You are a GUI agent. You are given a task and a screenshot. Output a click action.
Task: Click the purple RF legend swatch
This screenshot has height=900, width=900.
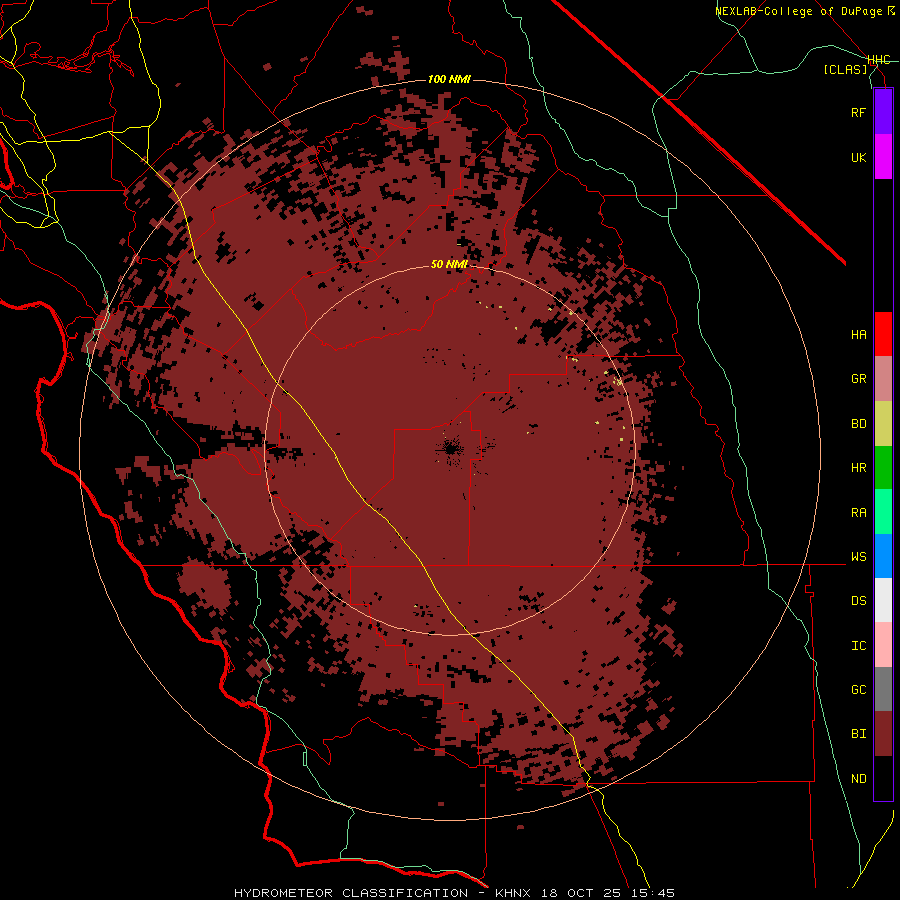click(x=883, y=112)
